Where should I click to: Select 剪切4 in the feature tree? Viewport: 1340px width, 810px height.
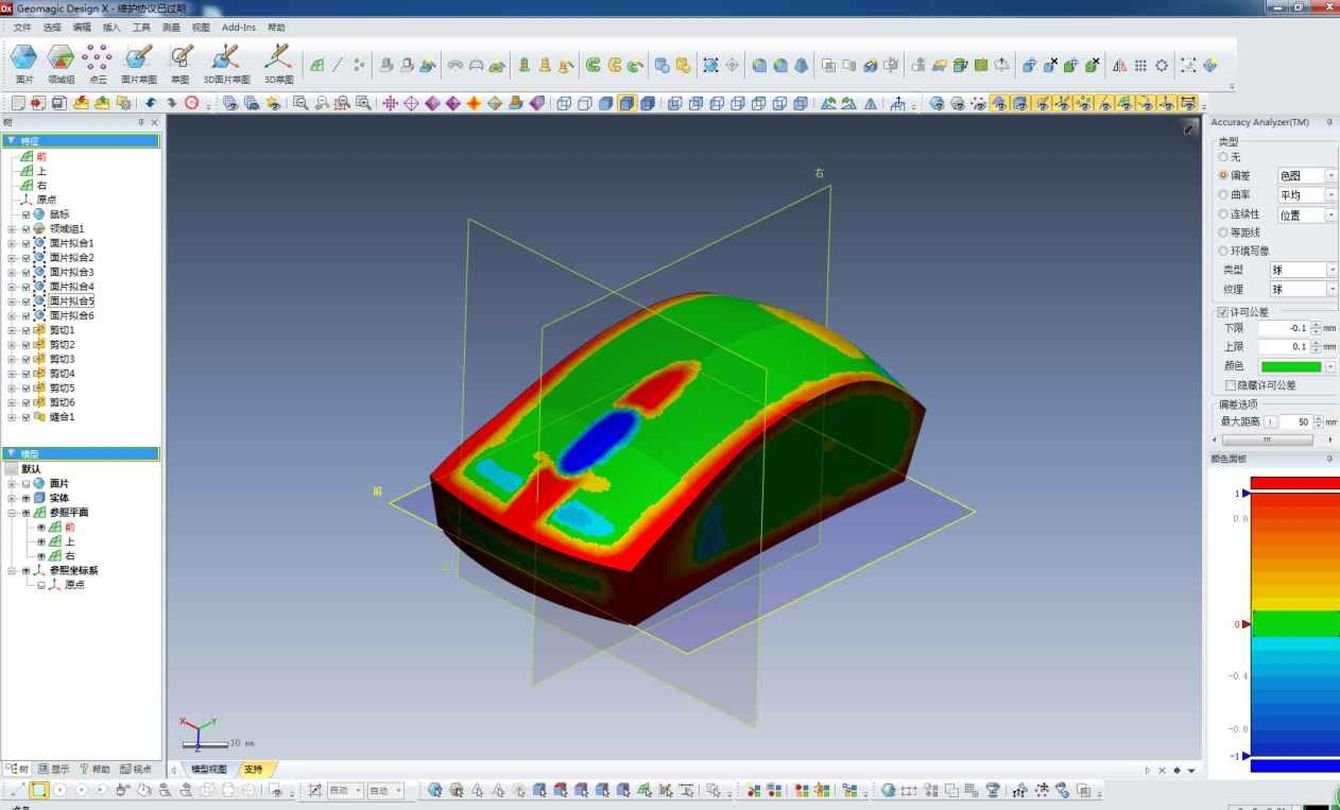(62, 373)
